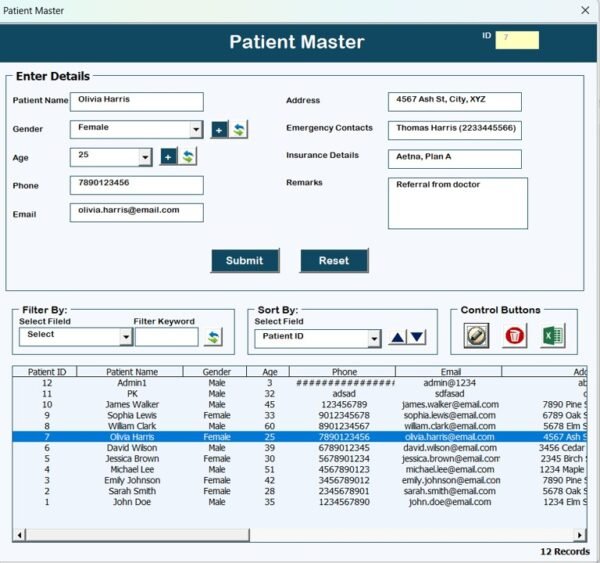This screenshot has height=563, width=600.
Task: Clear the filter with refresh icon
Action: 214,337
